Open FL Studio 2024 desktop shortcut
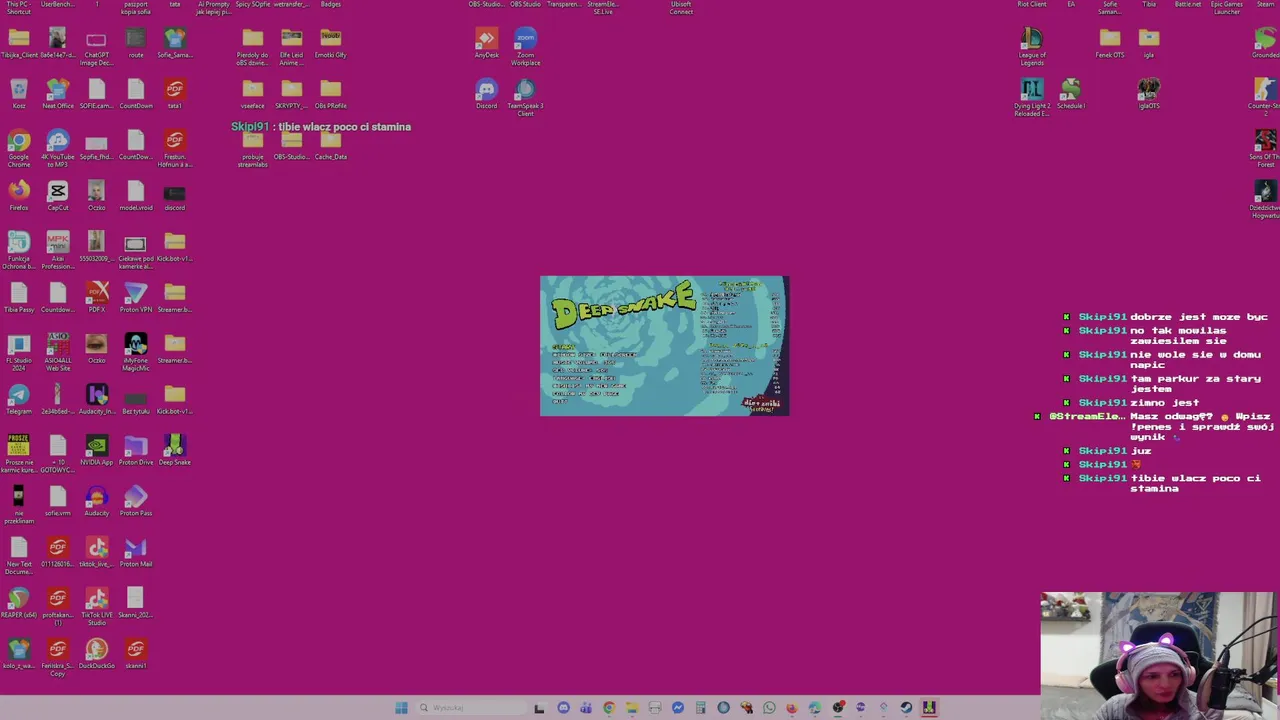Screen dimensions: 1280x720 pyautogui.click(x=19, y=349)
